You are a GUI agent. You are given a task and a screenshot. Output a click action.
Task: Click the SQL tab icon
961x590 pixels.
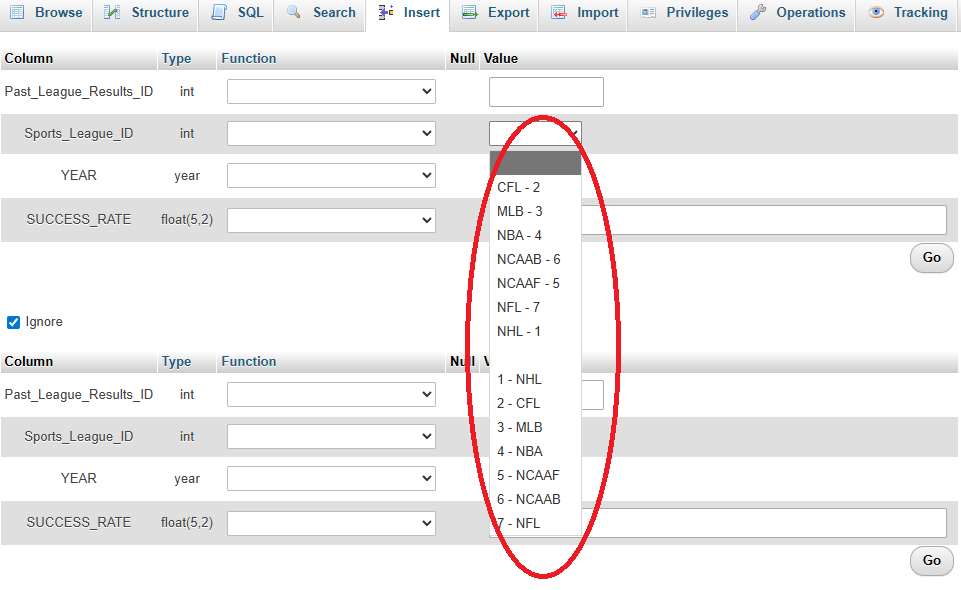coord(219,13)
